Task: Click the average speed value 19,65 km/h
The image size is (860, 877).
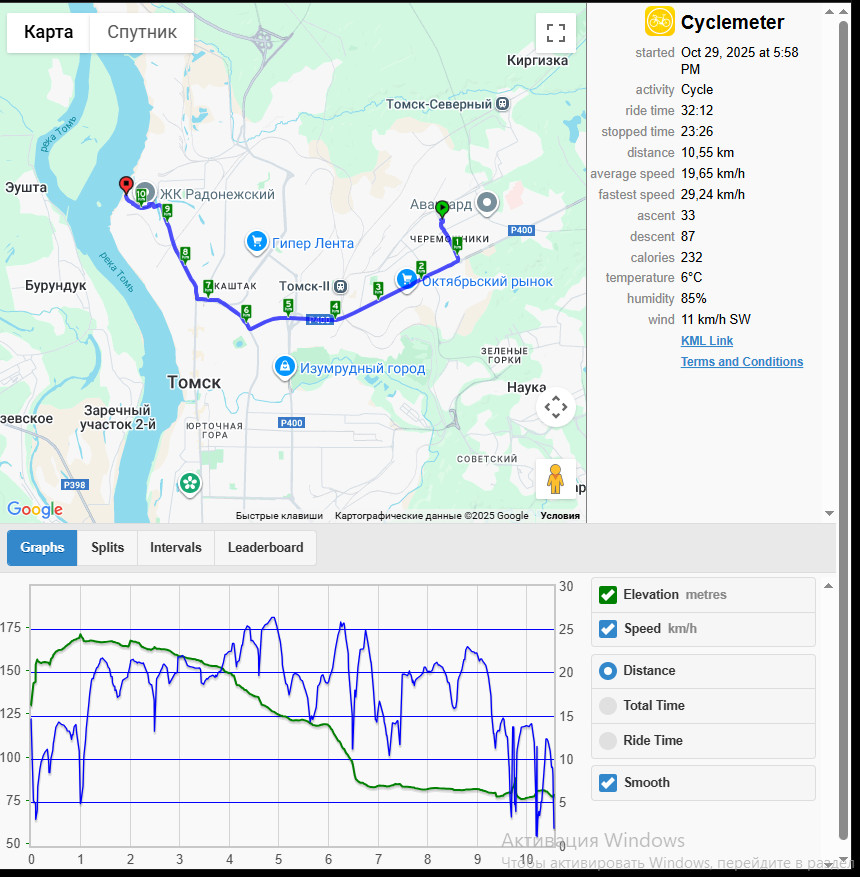Action: (x=713, y=174)
